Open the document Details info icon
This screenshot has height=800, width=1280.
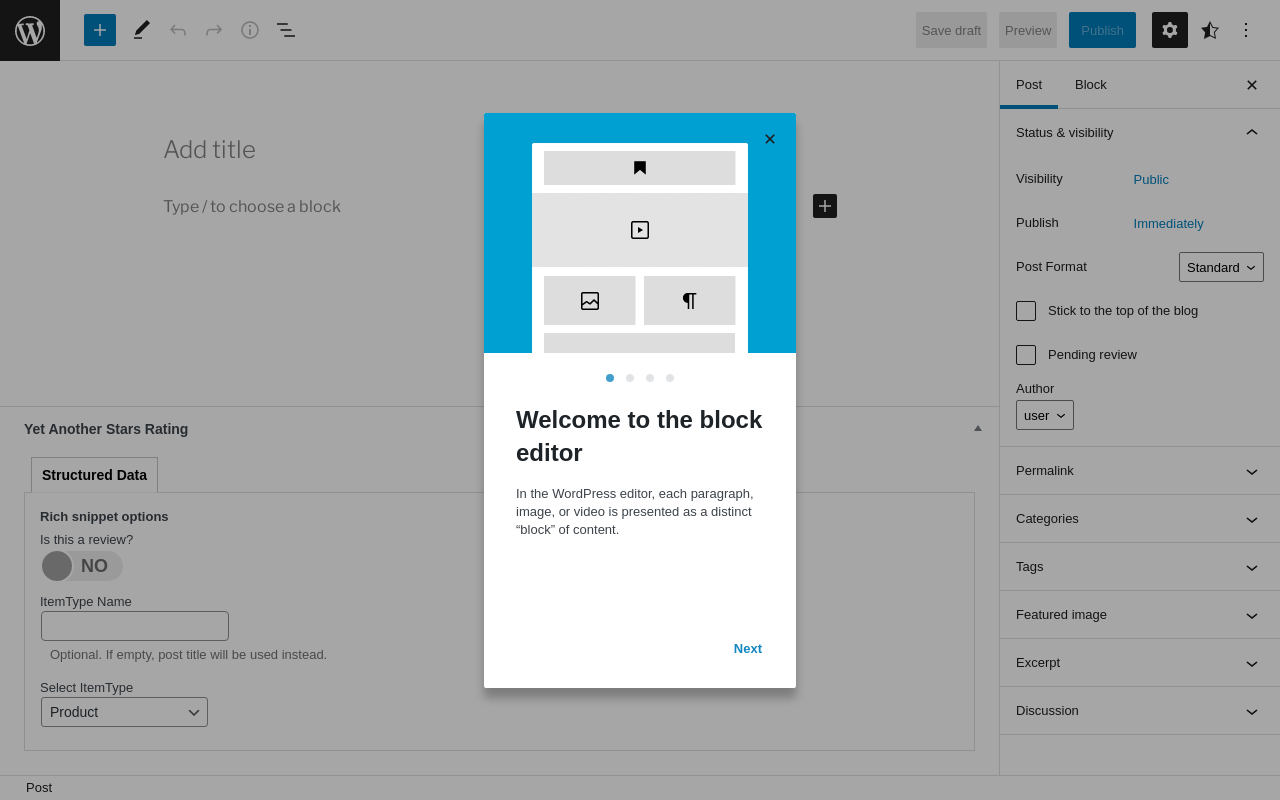pyautogui.click(x=250, y=30)
